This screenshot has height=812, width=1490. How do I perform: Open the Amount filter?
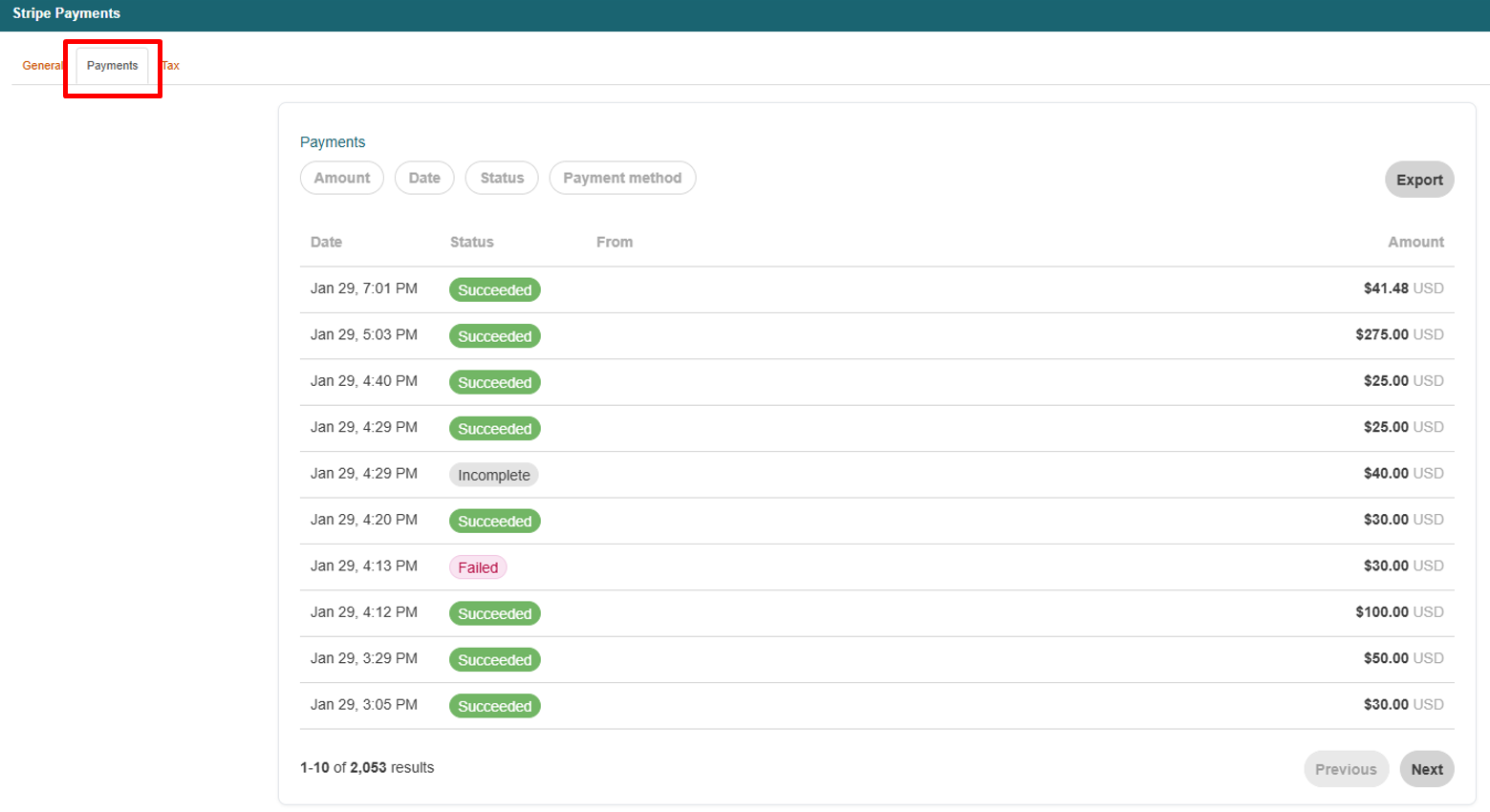coord(341,178)
